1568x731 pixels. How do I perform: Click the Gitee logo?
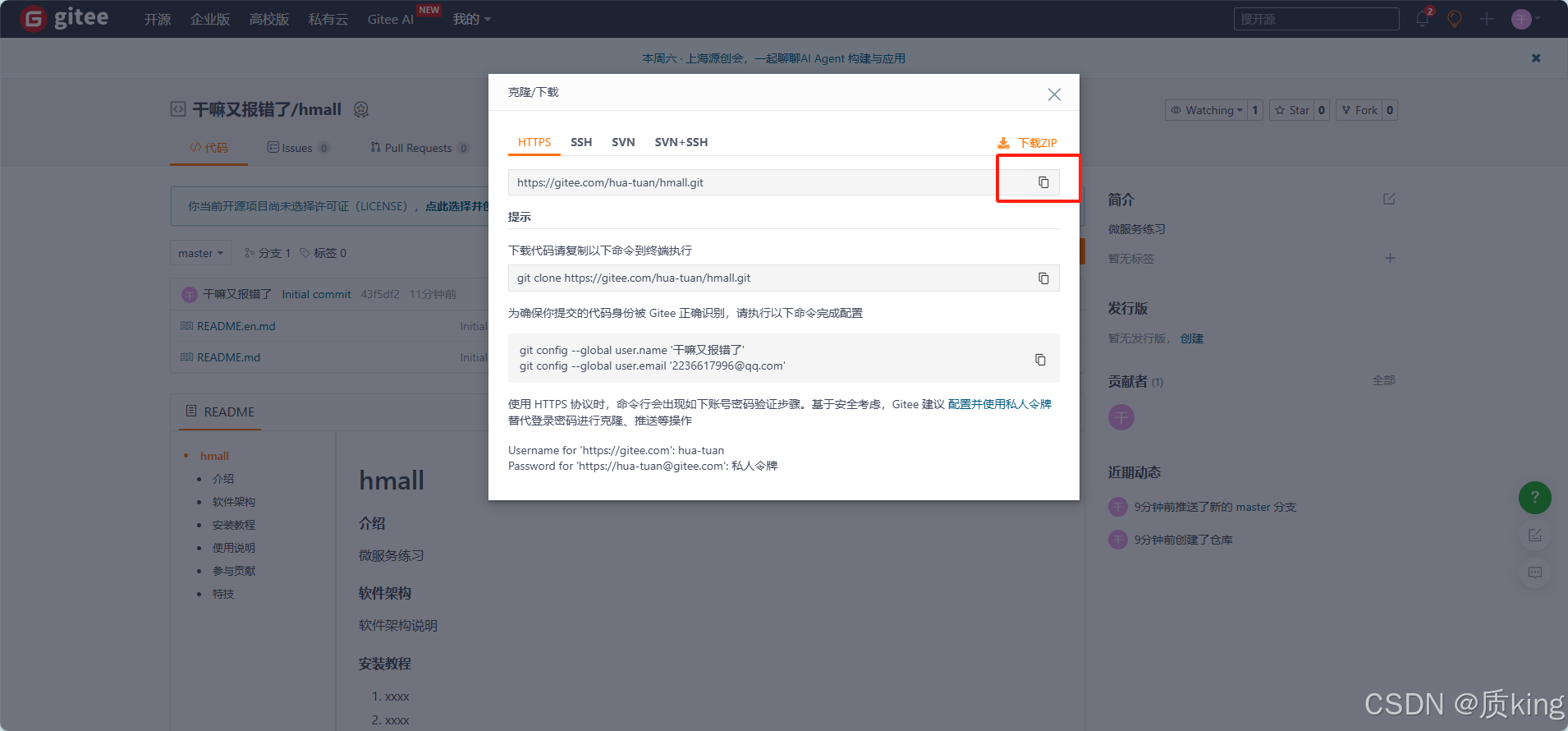[64, 18]
